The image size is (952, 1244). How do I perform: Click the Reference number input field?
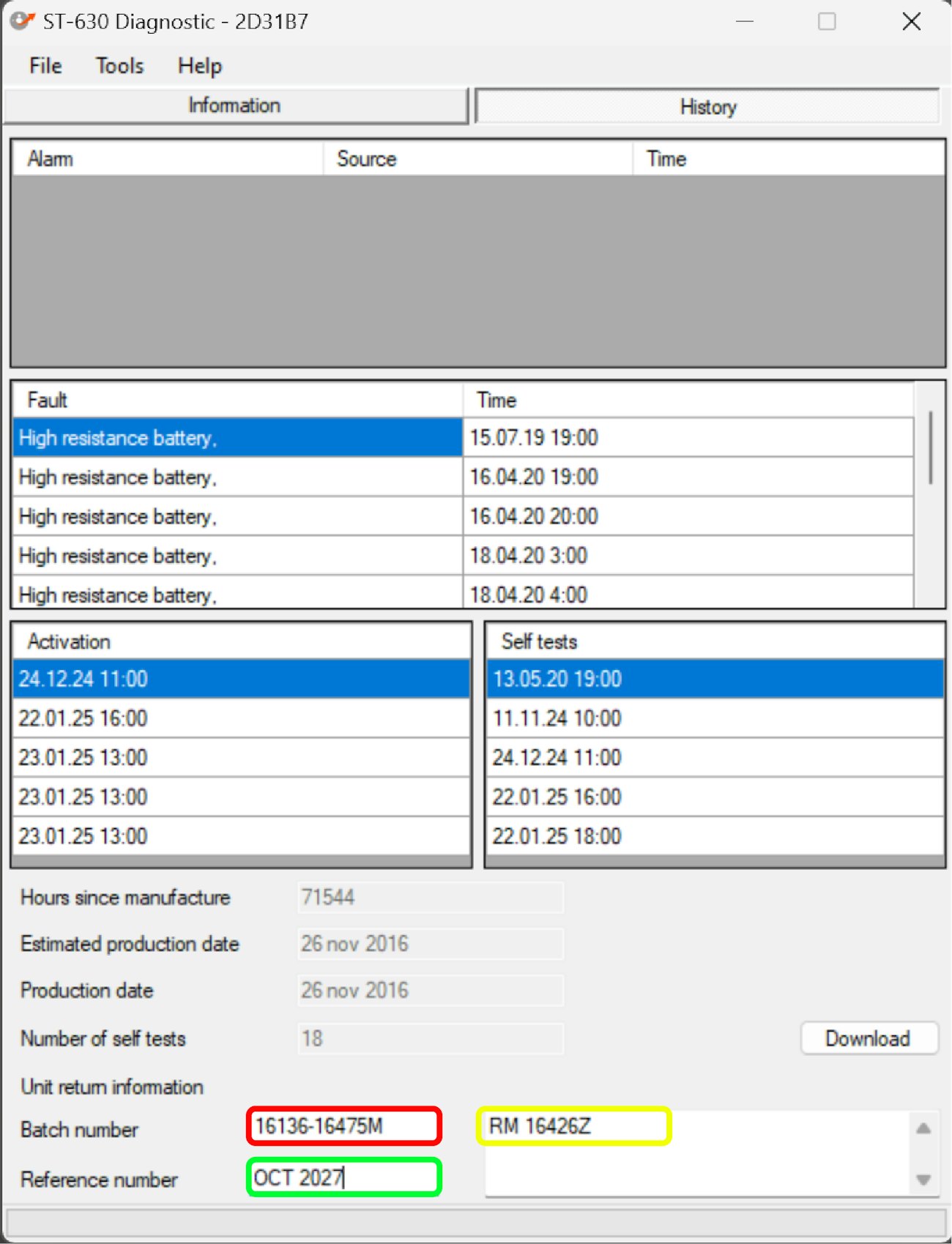pyautogui.click(x=343, y=1177)
